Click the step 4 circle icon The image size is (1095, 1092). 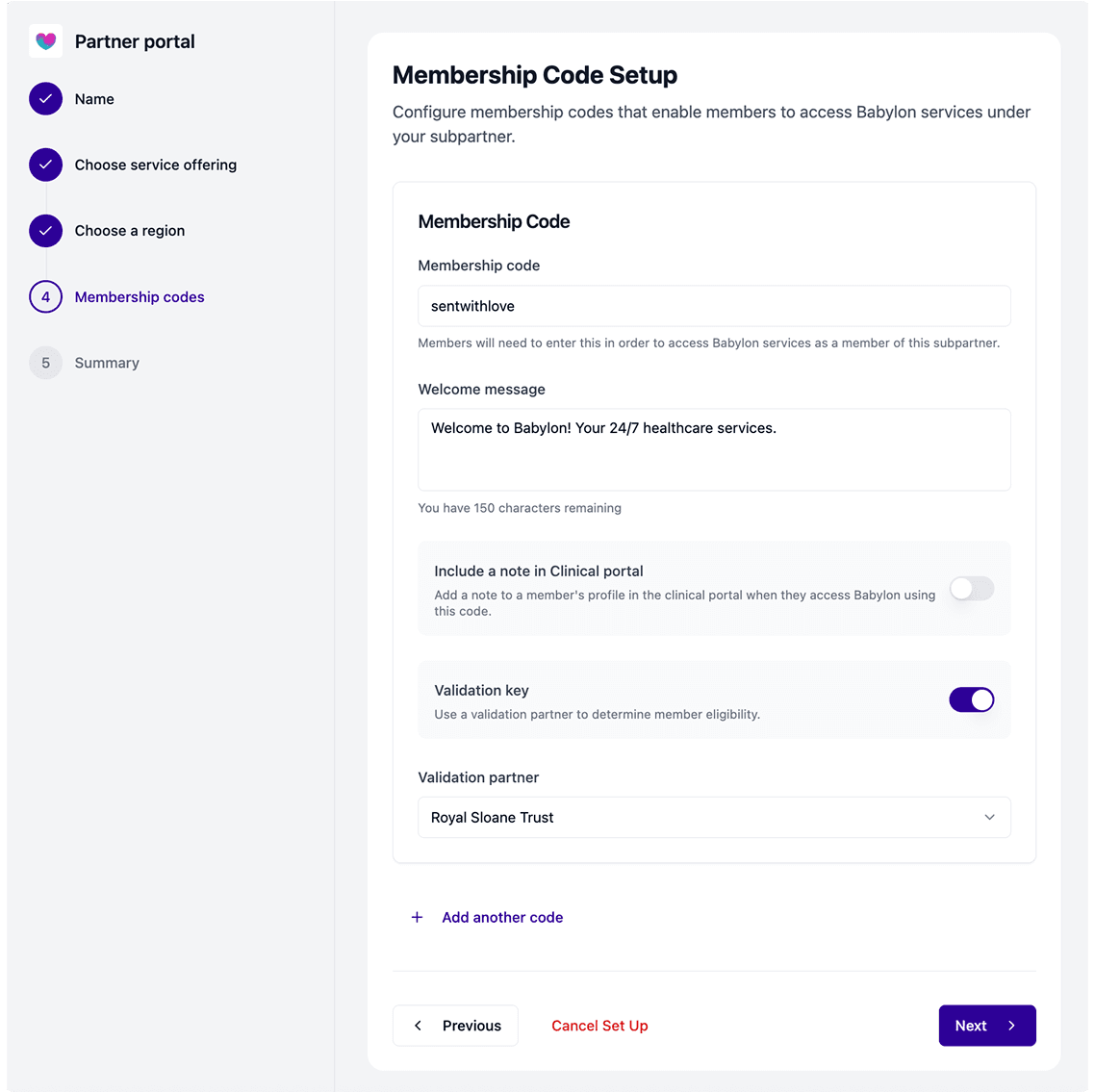point(45,296)
